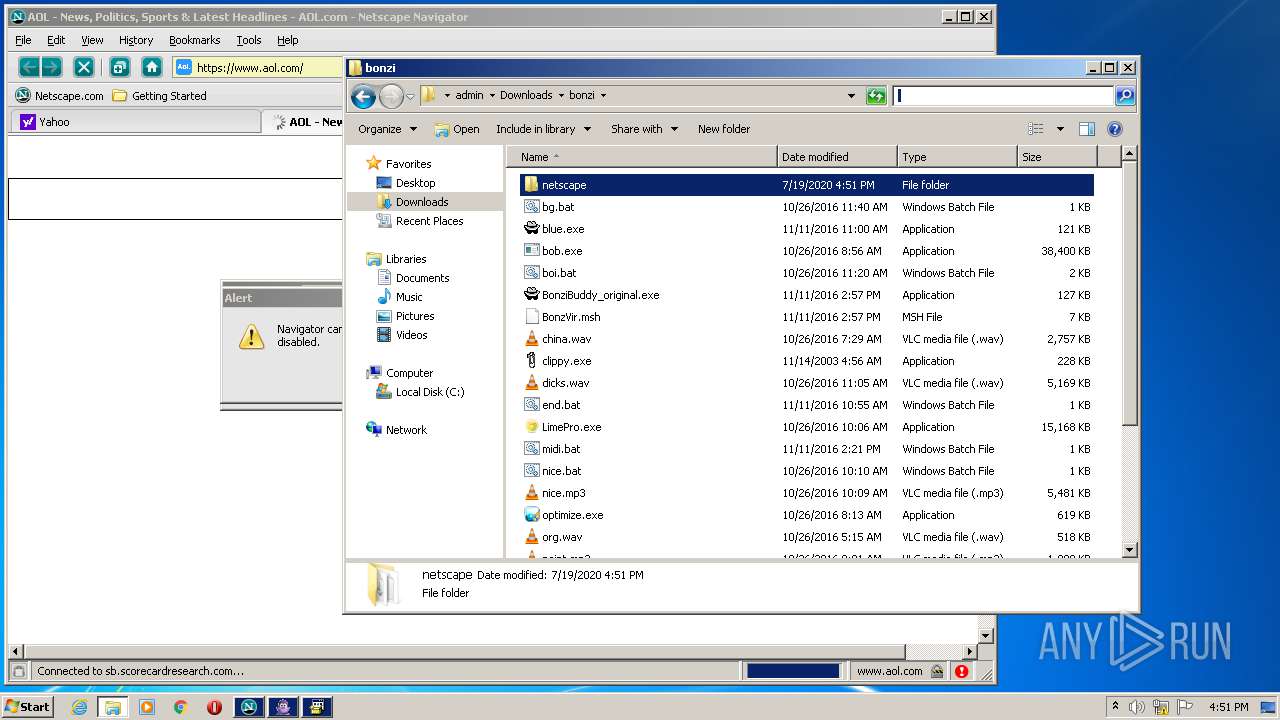The width and height of the screenshot is (1280, 720).
Task: Click the Open button in Explorer toolbar
Action: coord(457,129)
